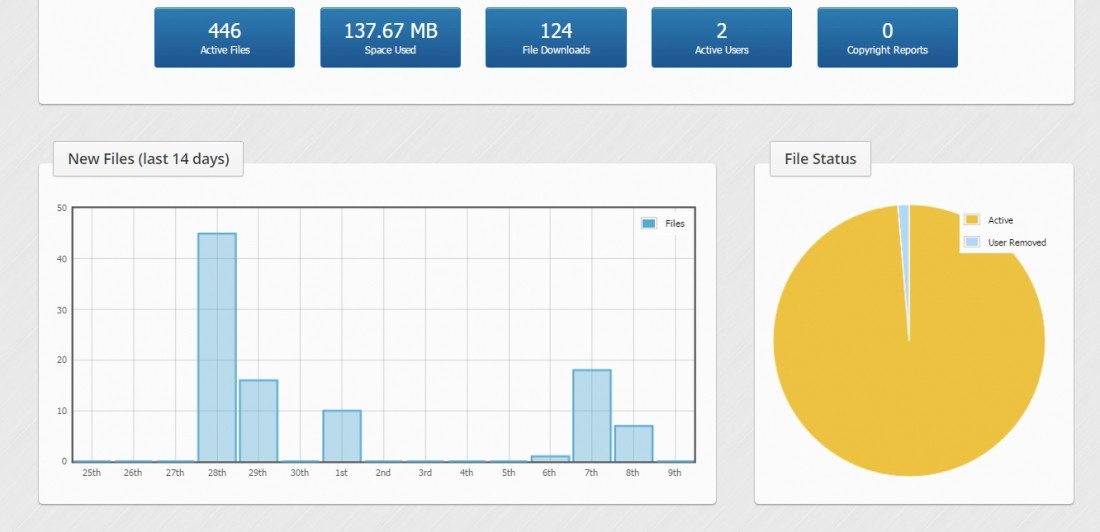Click the 25th x-axis label
This screenshot has height=532, width=1100.
(91, 473)
